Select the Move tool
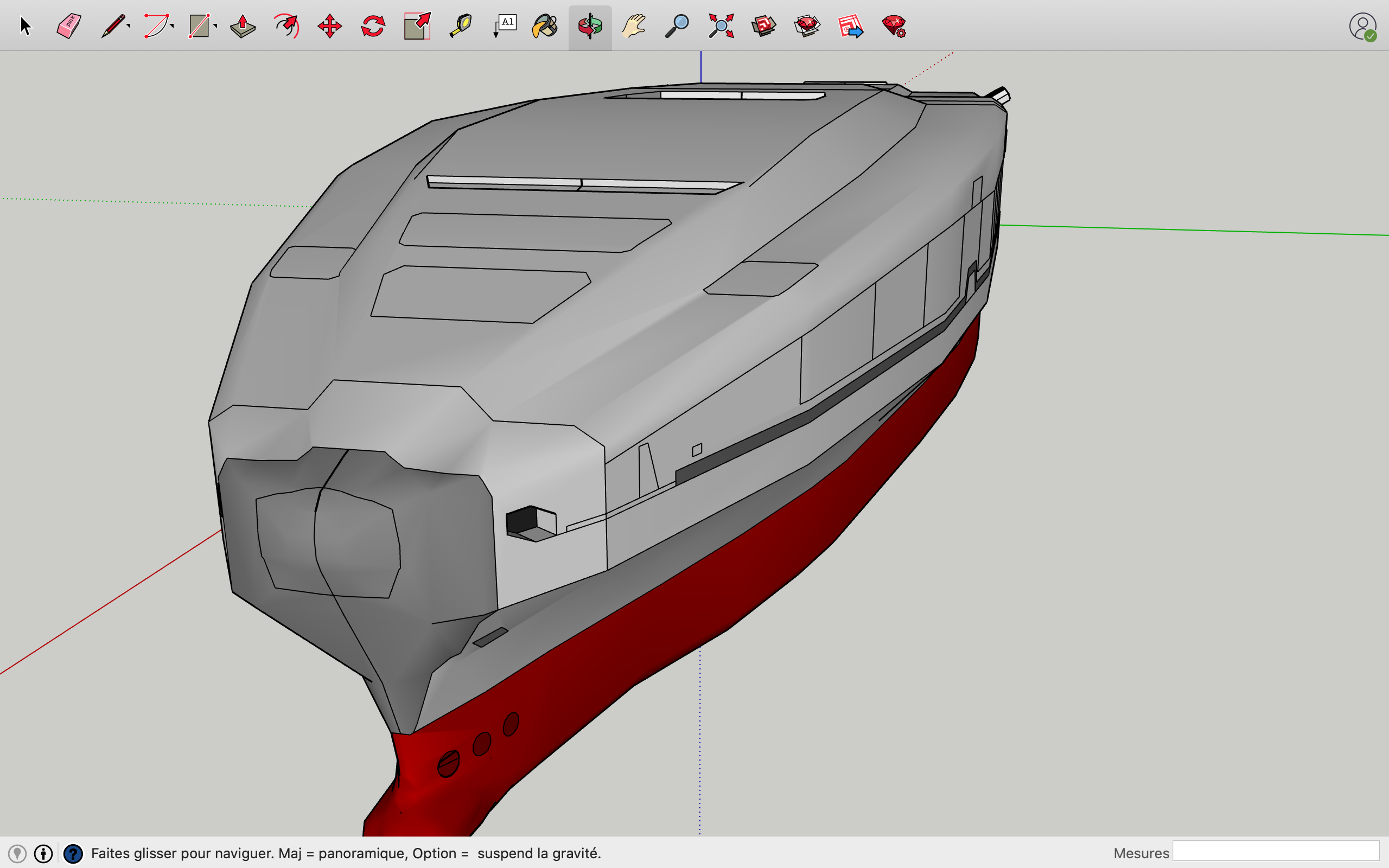Screen dimensions: 1389x868 [330, 25]
